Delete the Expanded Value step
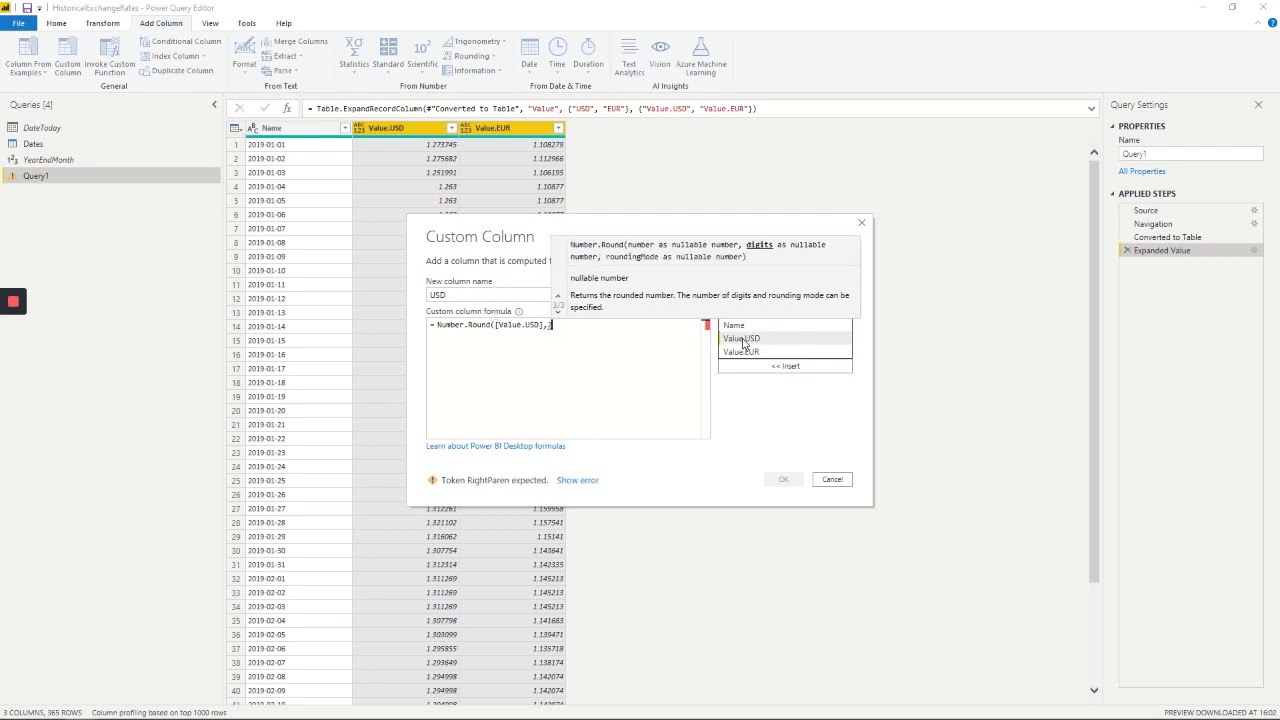 [1127, 251]
